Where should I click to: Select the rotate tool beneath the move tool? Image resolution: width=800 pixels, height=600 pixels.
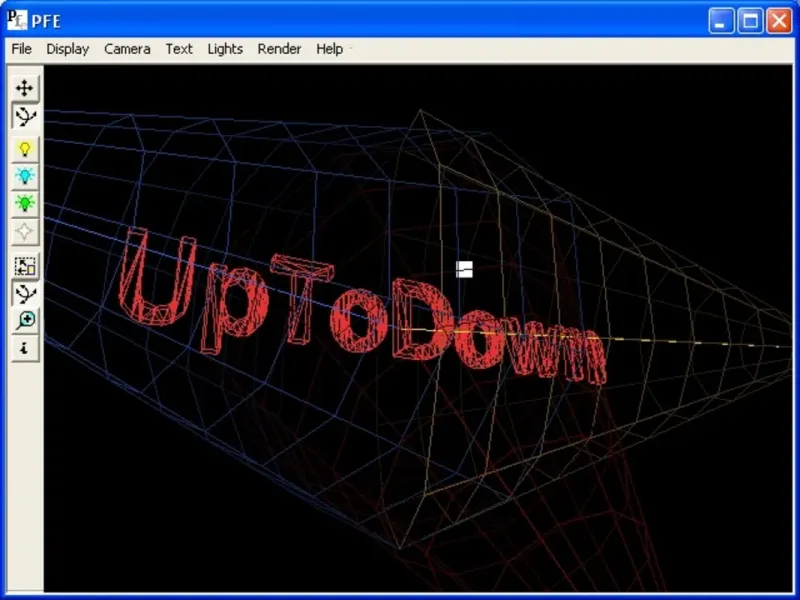[x=24, y=116]
